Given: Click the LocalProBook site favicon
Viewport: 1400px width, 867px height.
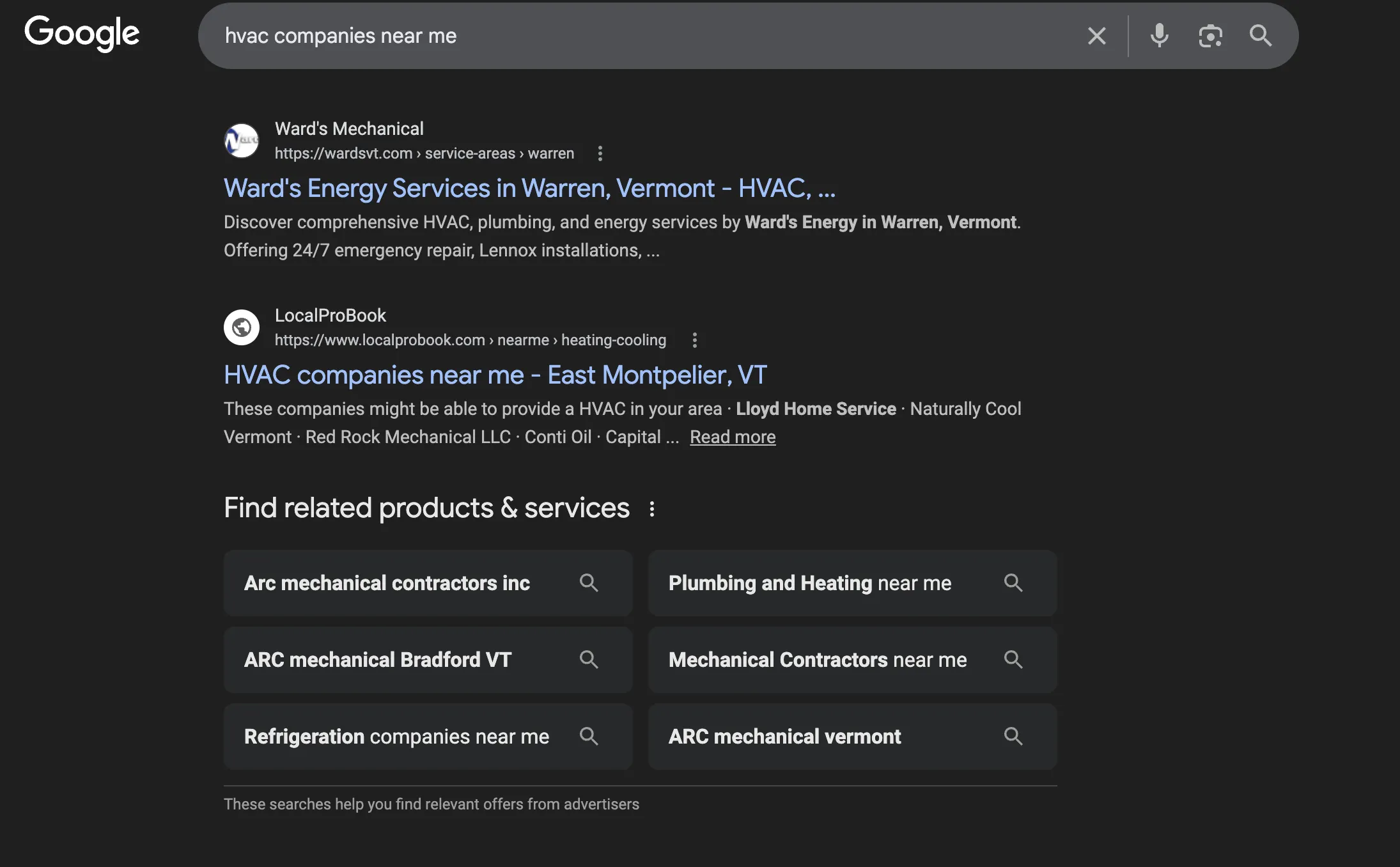Looking at the screenshot, I should coord(242,327).
